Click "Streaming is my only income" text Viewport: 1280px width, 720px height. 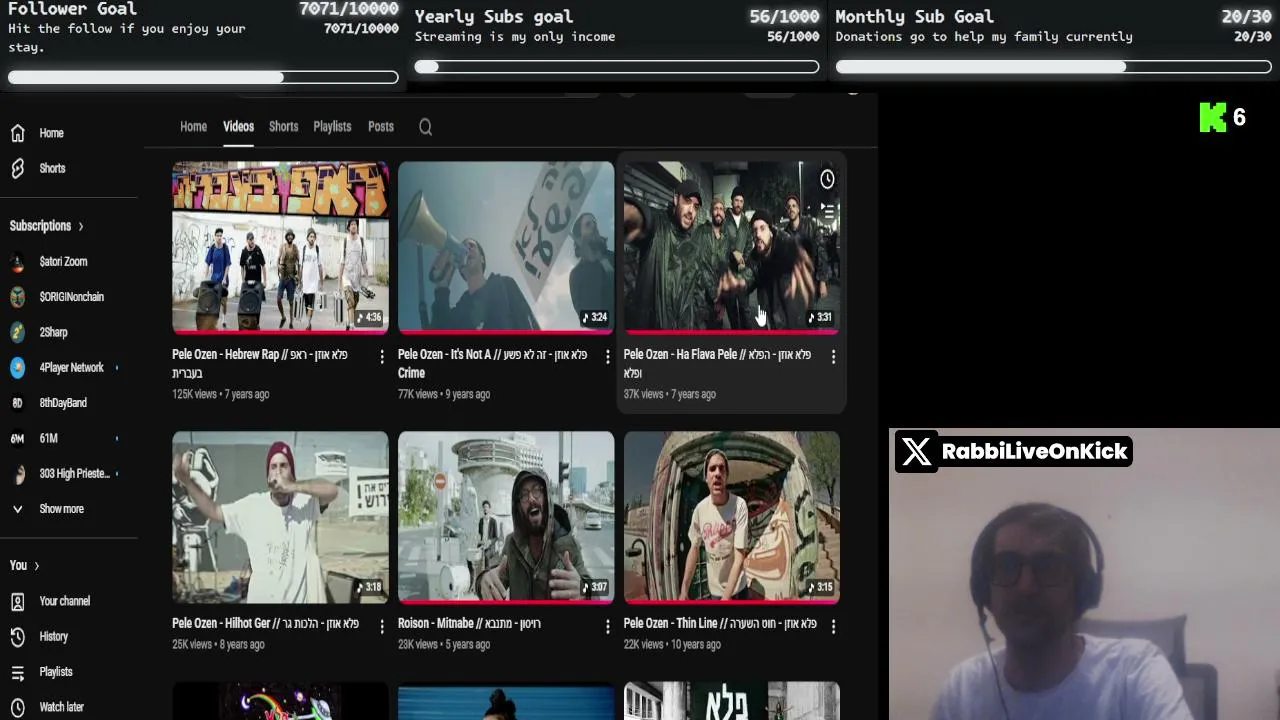[x=515, y=37]
